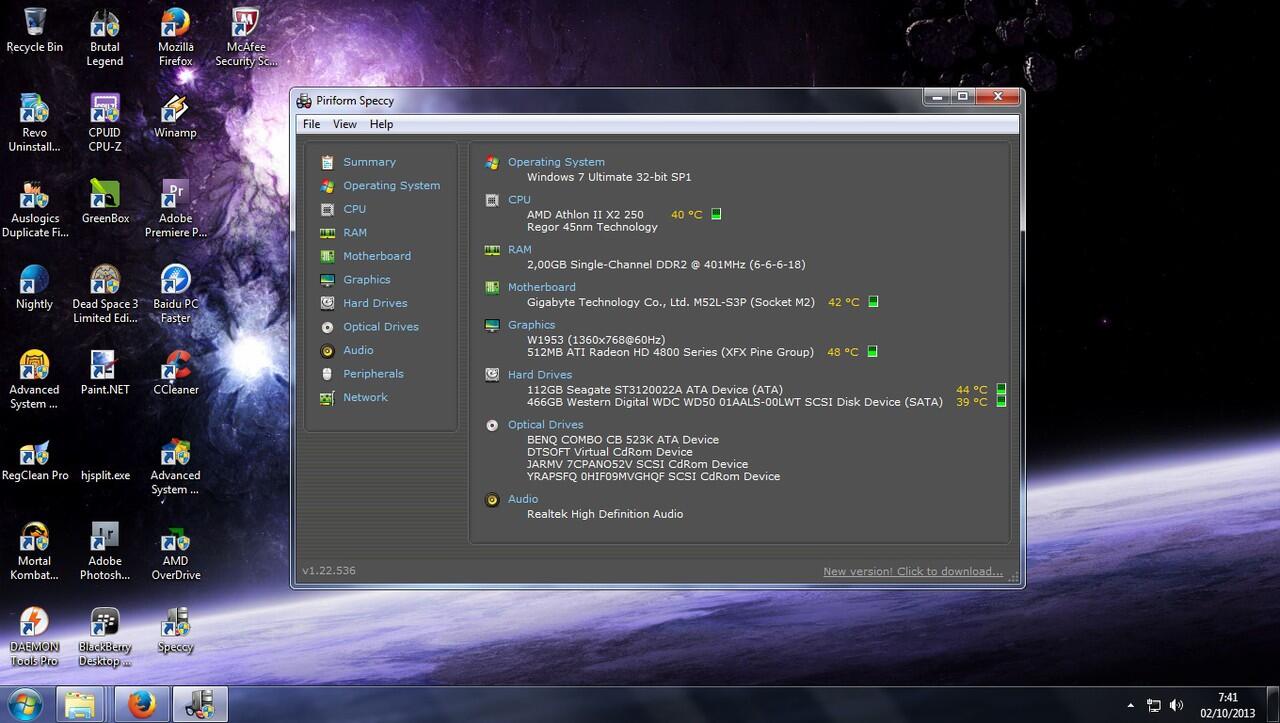Click the volume icon in the system tray
This screenshot has height=723, width=1280.
1177,705
